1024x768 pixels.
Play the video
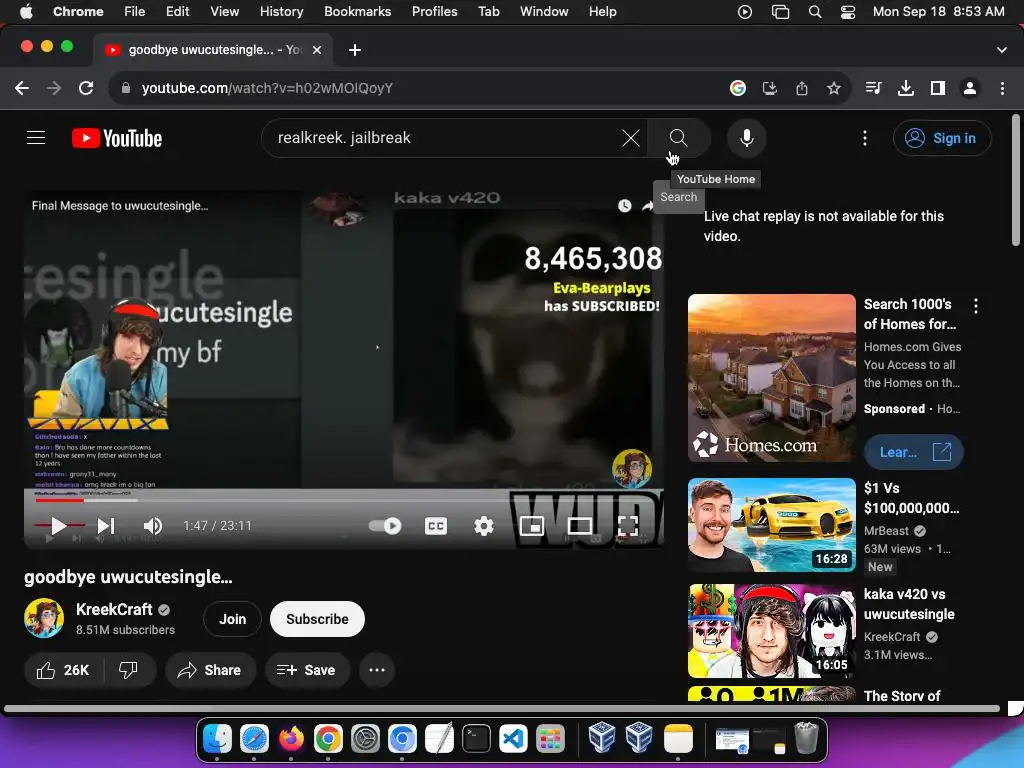click(x=58, y=526)
